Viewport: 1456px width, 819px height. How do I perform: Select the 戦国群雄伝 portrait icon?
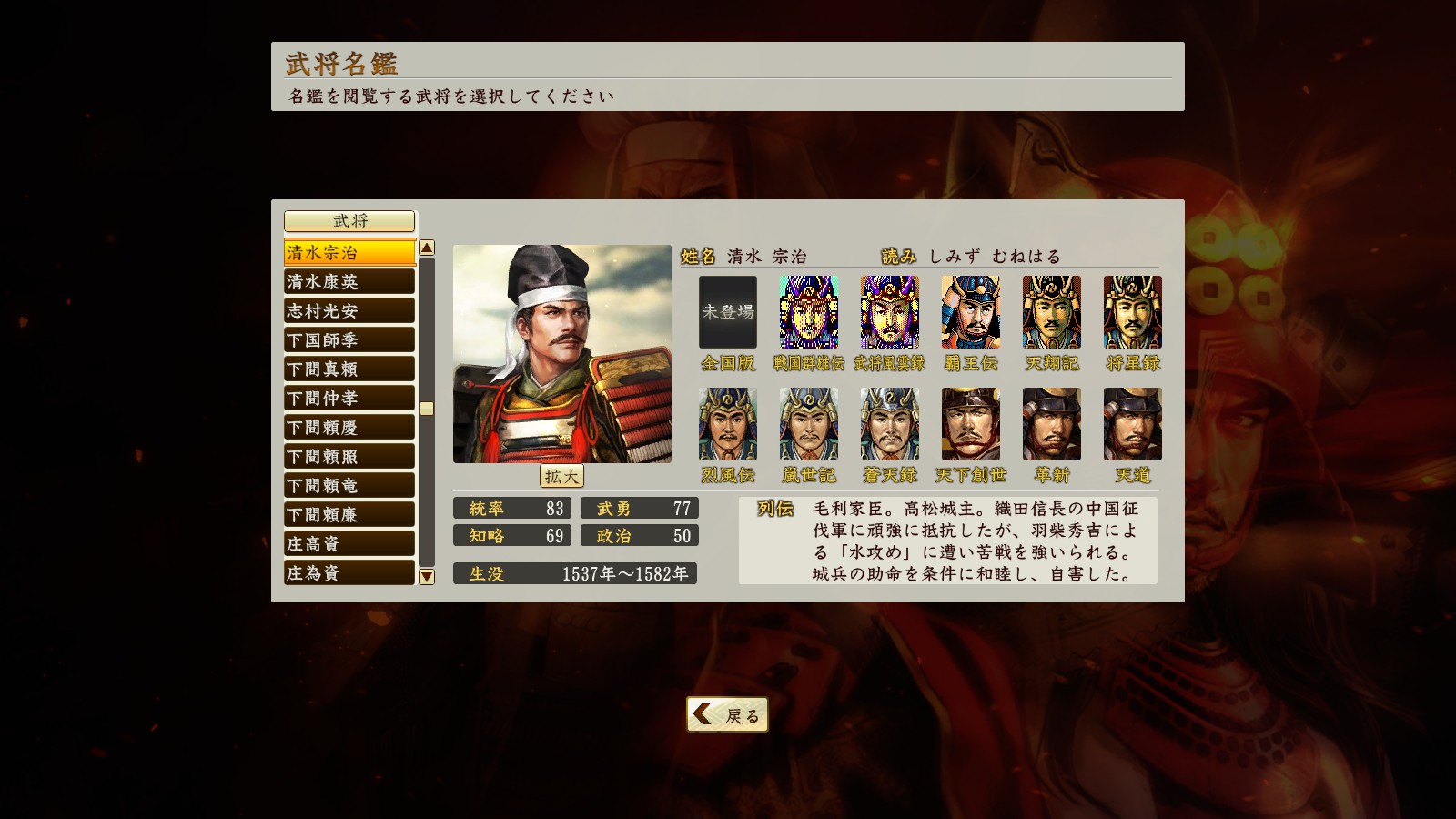(x=809, y=312)
